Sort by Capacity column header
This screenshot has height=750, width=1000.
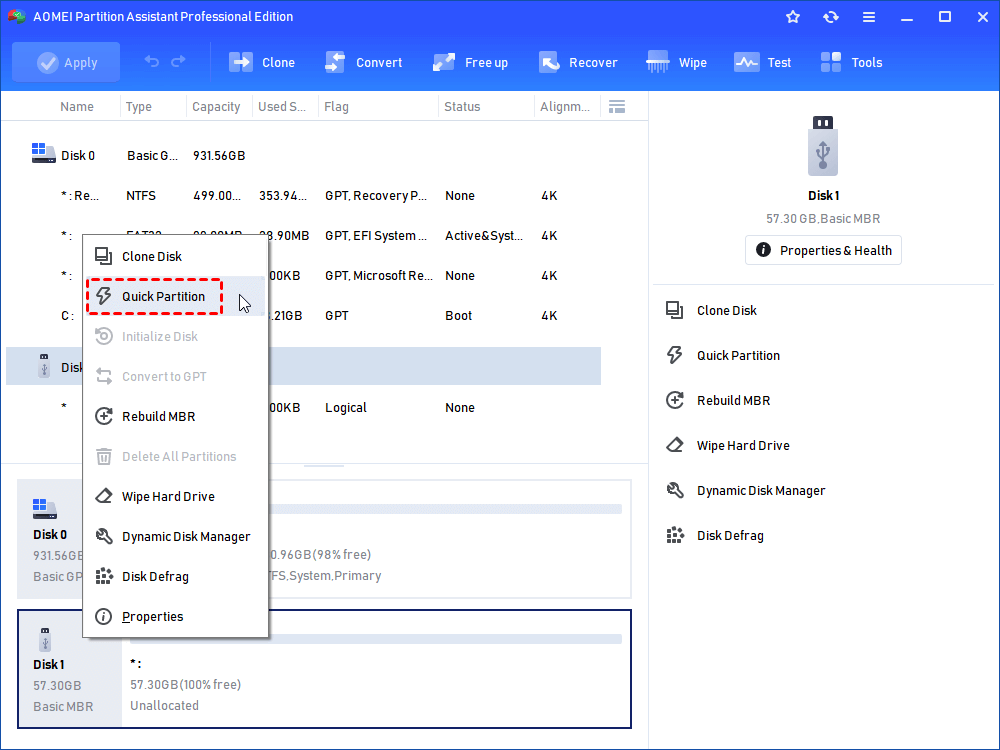216,107
